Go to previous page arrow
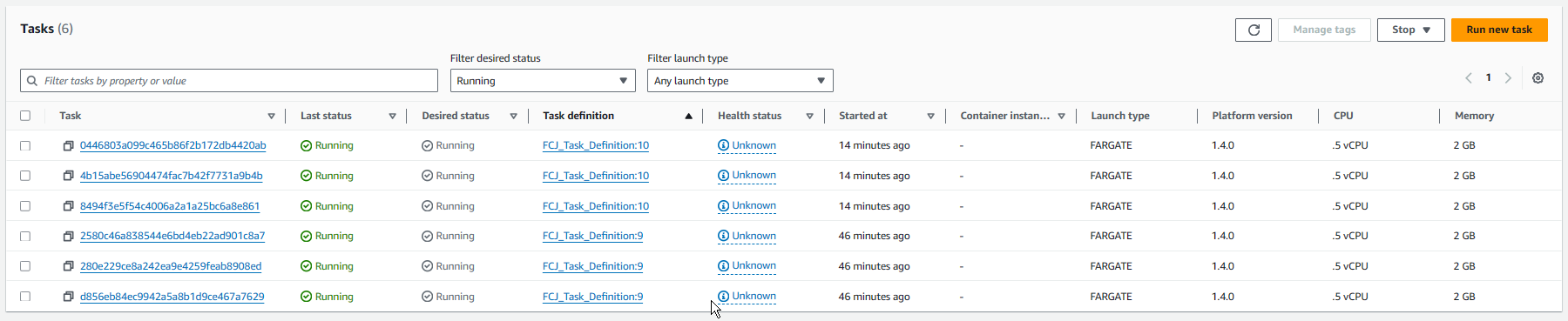 1469,78
